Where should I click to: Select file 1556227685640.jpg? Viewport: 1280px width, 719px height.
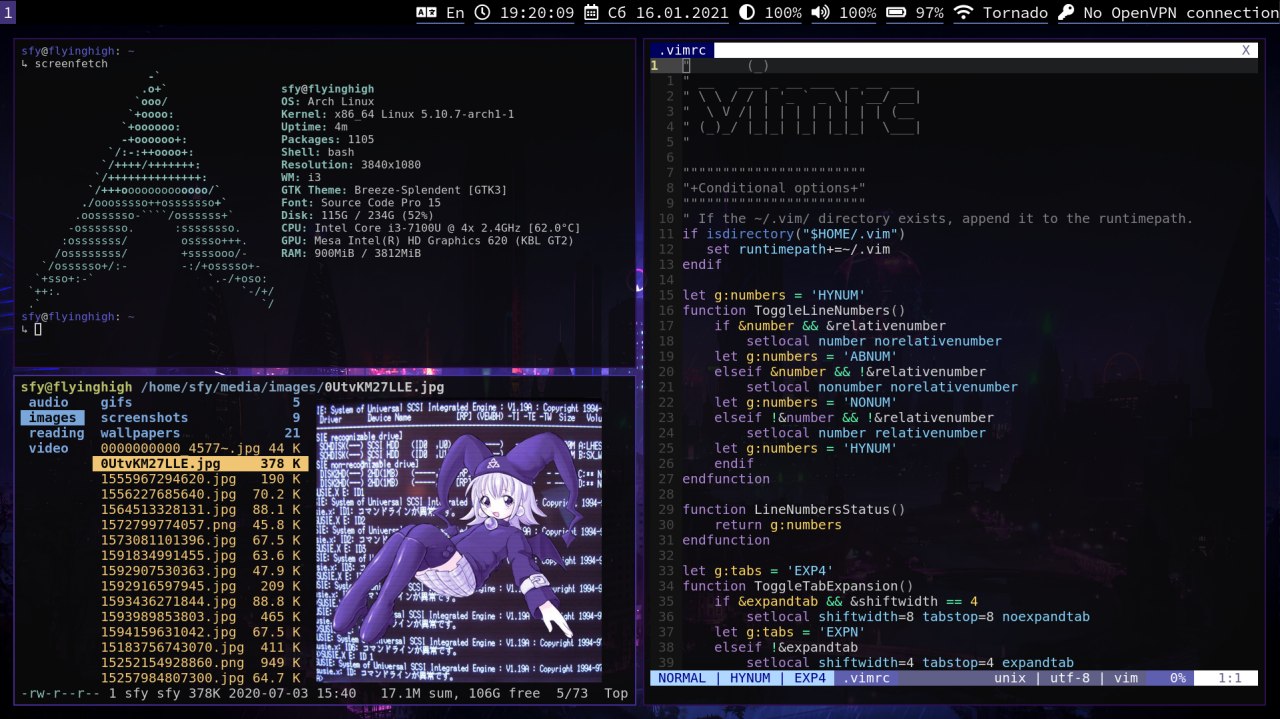click(x=200, y=494)
